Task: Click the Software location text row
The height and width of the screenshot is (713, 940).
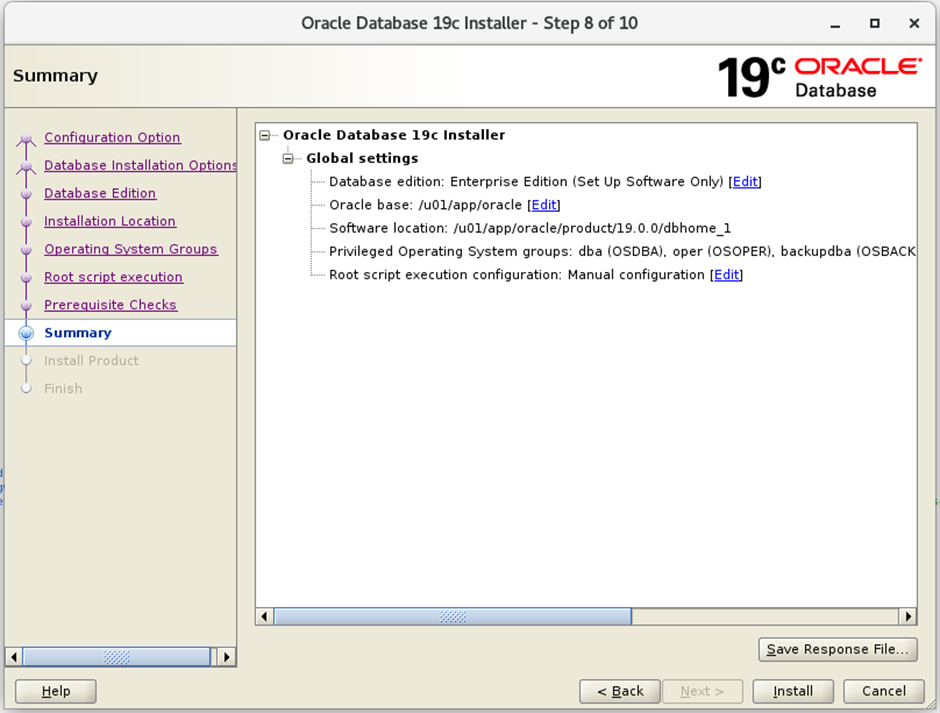Action: pos(530,228)
